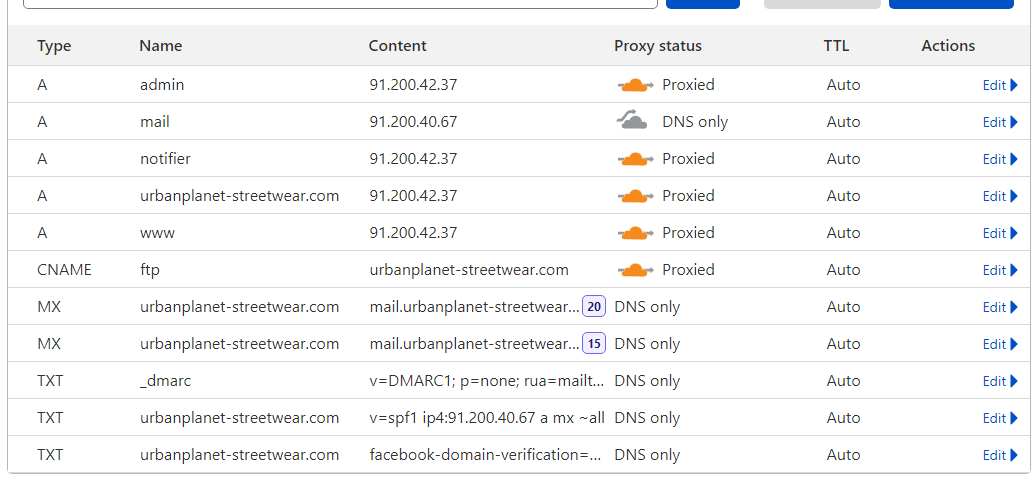Sort records by the Name column header
The height and width of the screenshot is (482, 1035).
(x=160, y=46)
